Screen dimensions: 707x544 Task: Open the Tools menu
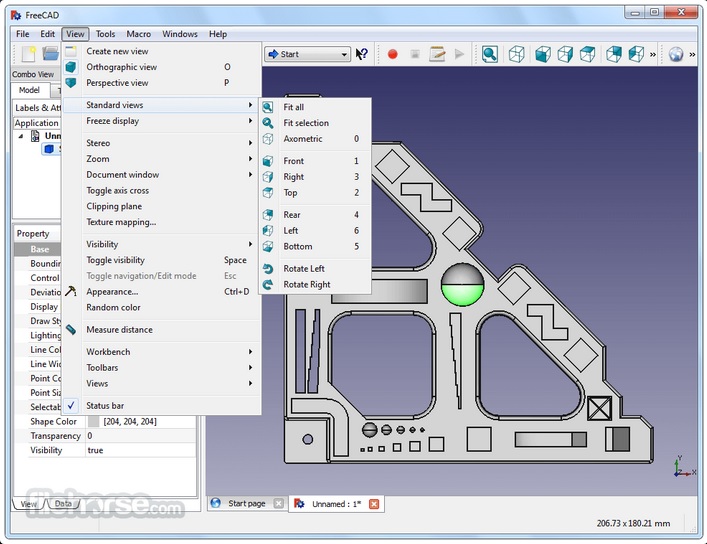pyautogui.click(x=105, y=34)
